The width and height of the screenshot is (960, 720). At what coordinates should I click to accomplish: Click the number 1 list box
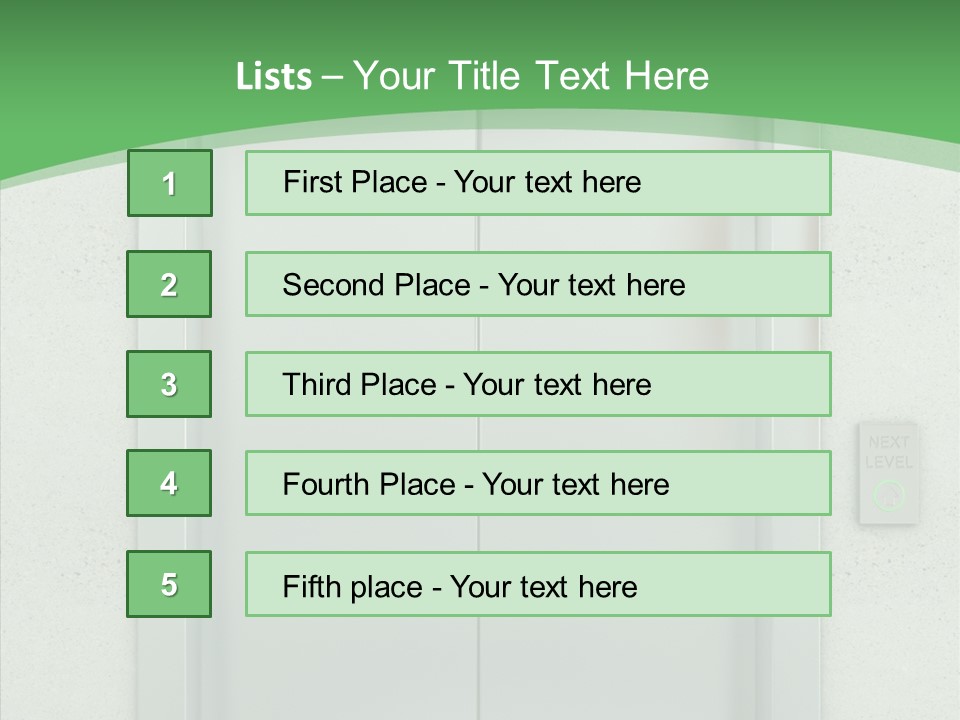pos(170,183)
